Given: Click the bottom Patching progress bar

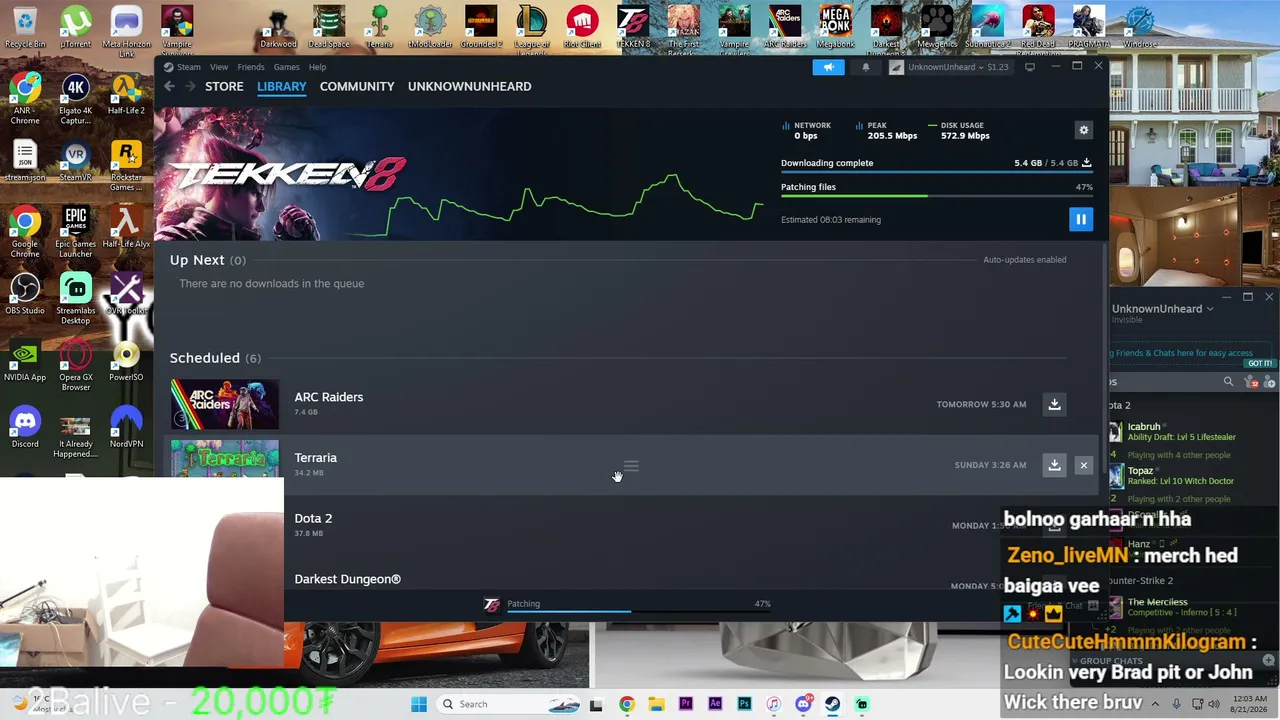Looking at the screenshot, I should pos(638,610).
